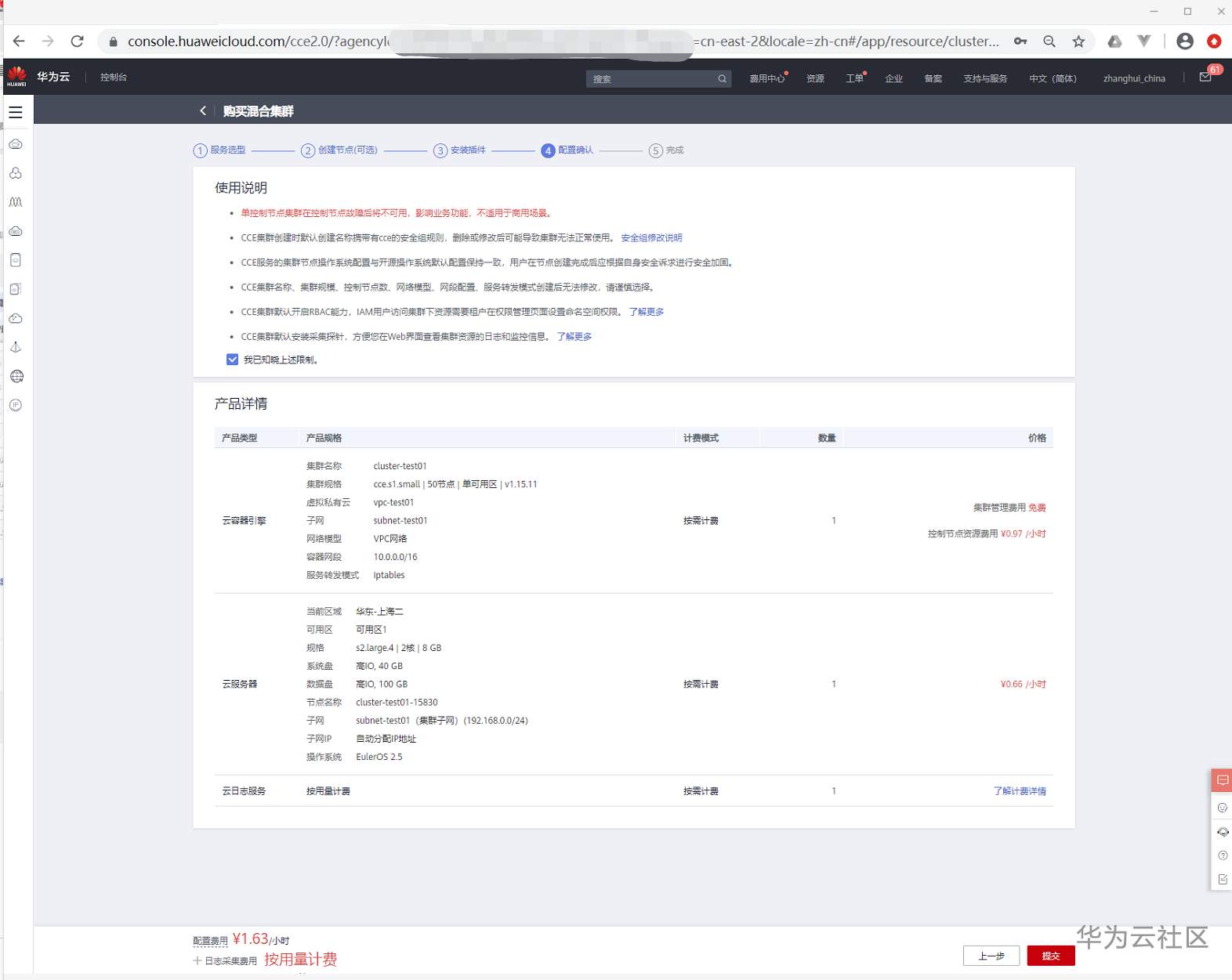The width and height of the screenshot is (1232, 980).
Task: Open the Google Drive extension icon
Action: click(1114, 41)
